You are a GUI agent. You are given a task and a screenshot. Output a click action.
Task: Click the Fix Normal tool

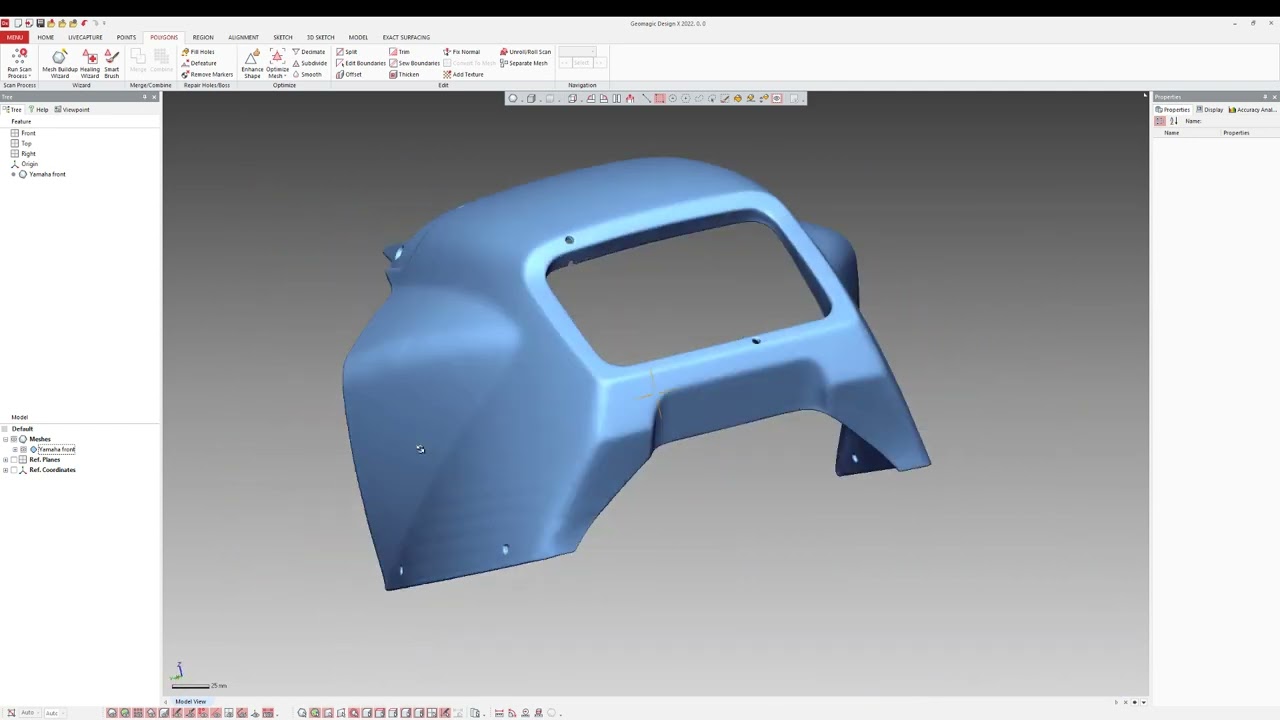coord(462,52)
